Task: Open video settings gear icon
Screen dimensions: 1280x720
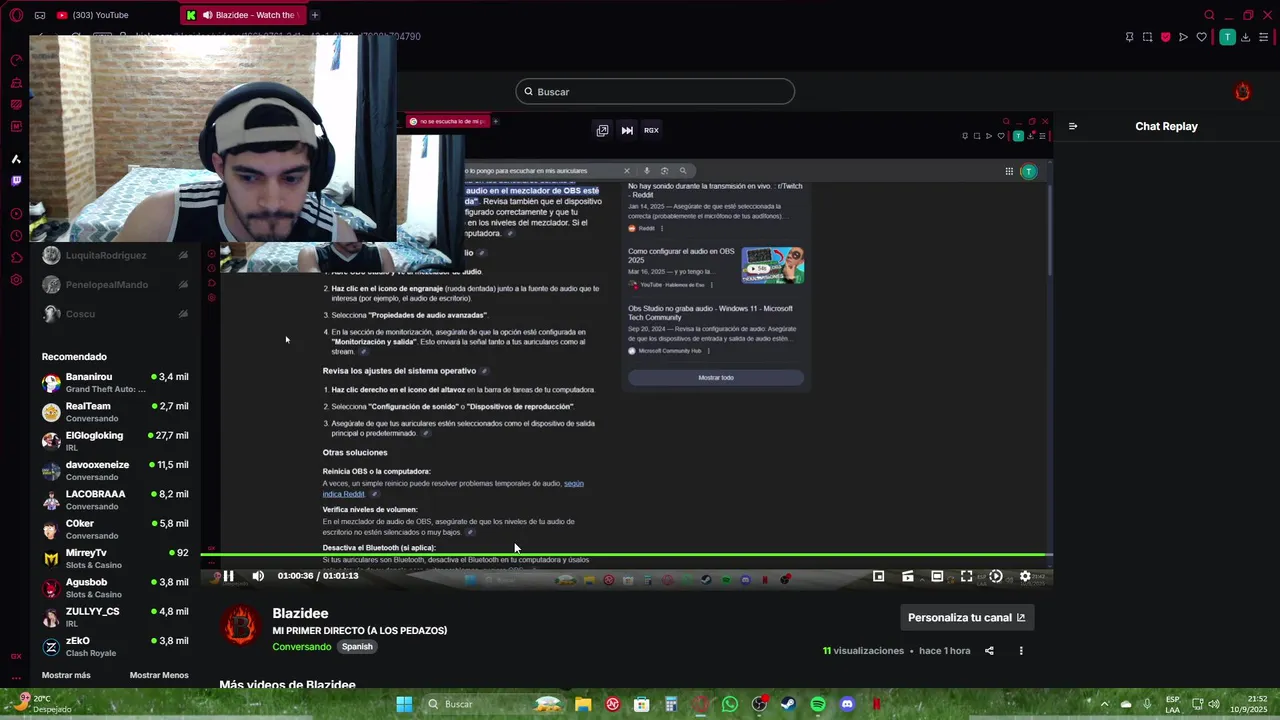Action: 1025,576
